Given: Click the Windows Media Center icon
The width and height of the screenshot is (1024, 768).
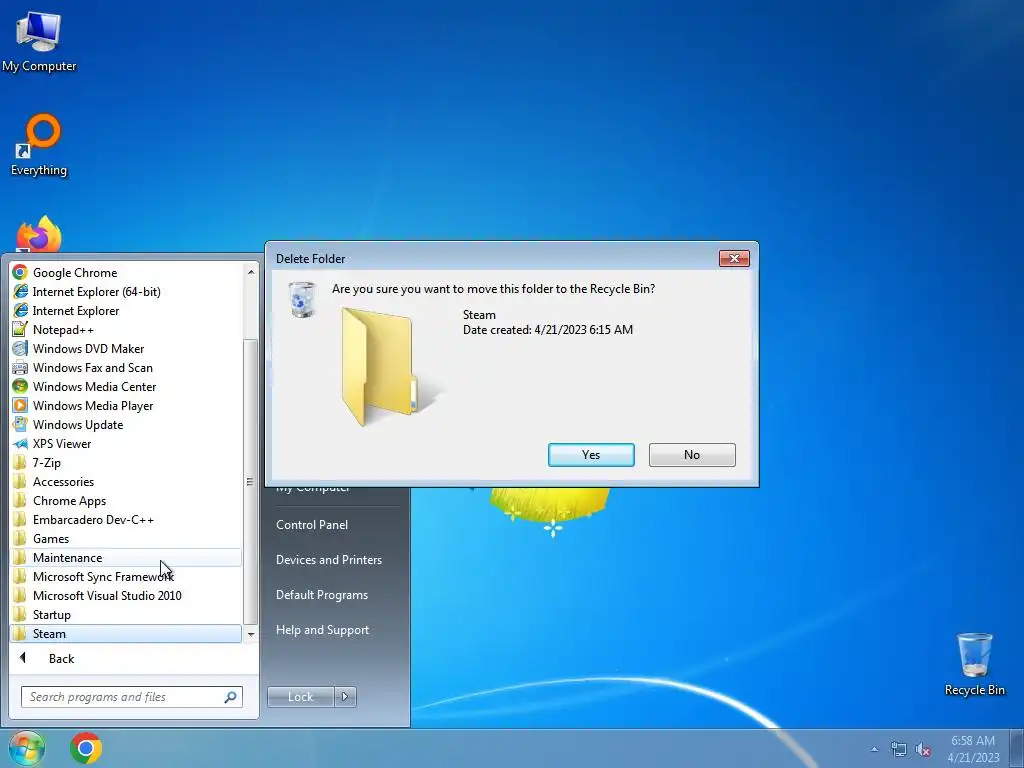Looking at the screenshot, I should pyautogui.click(x=20, y=386).
